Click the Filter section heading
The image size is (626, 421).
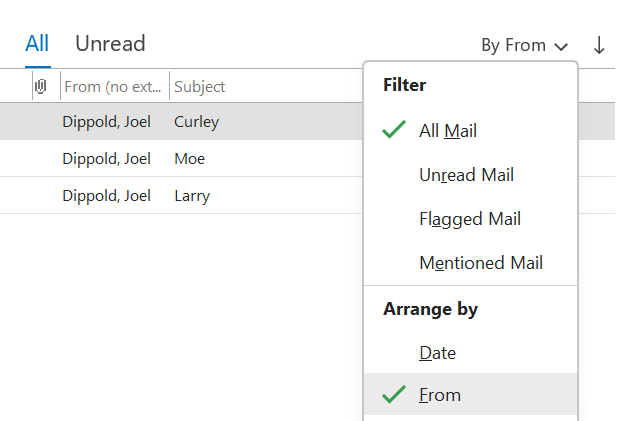click(405, 85)
